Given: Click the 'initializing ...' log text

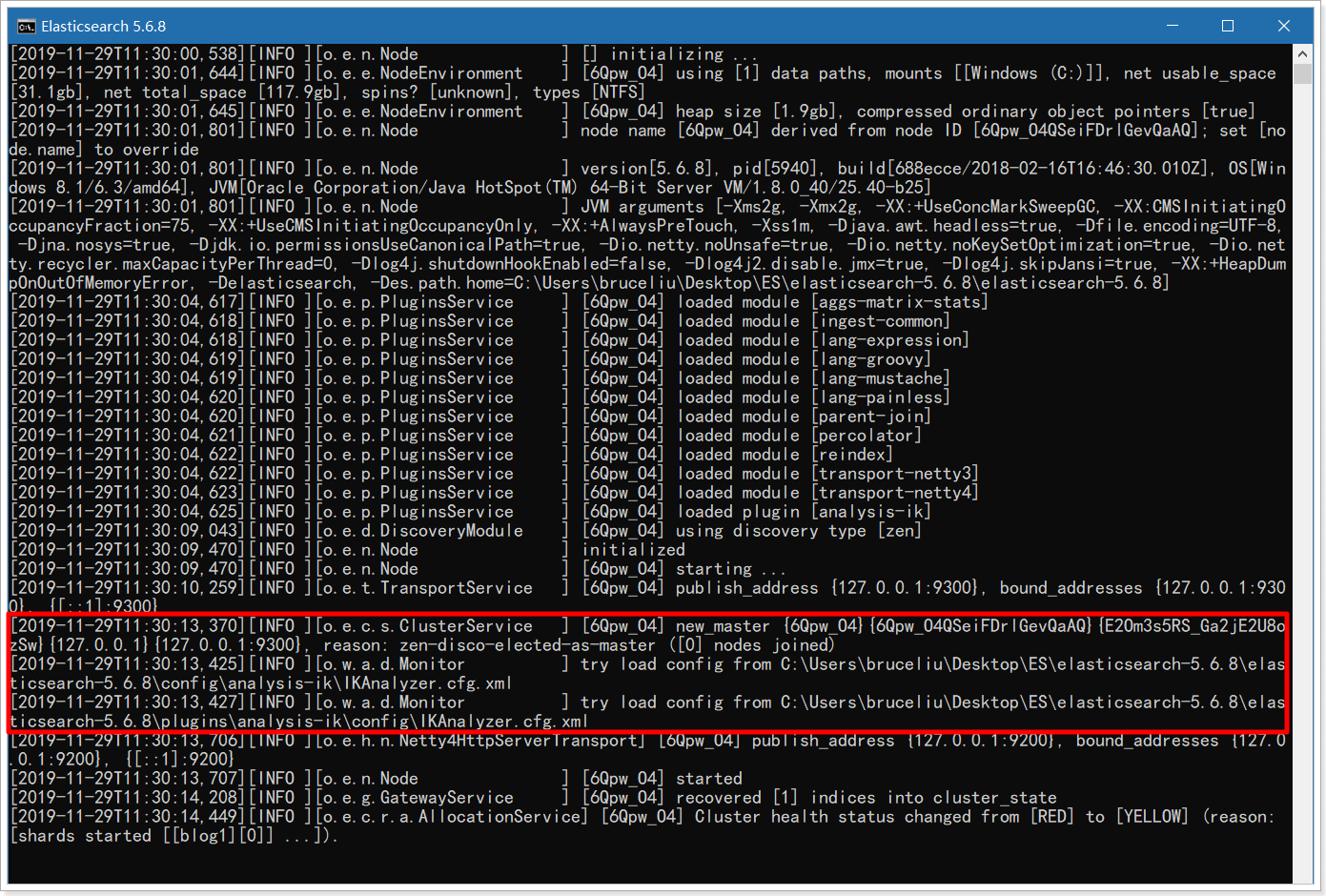Looking at the screenshot, I should 683,54.
